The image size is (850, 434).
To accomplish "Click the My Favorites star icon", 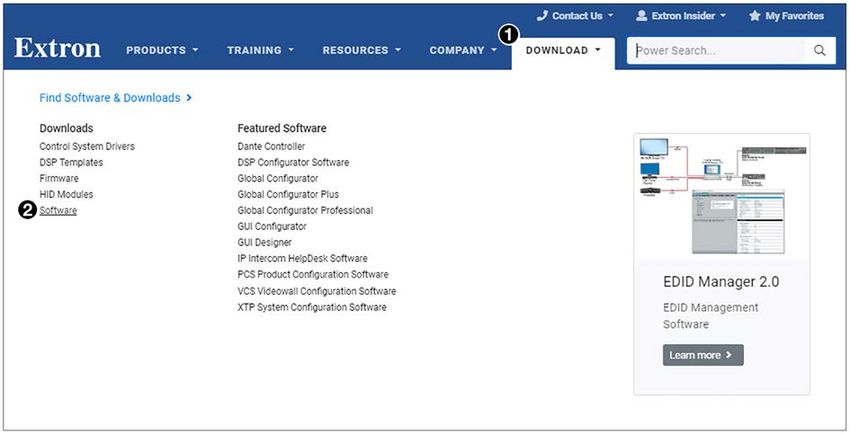I will (755, 16).
